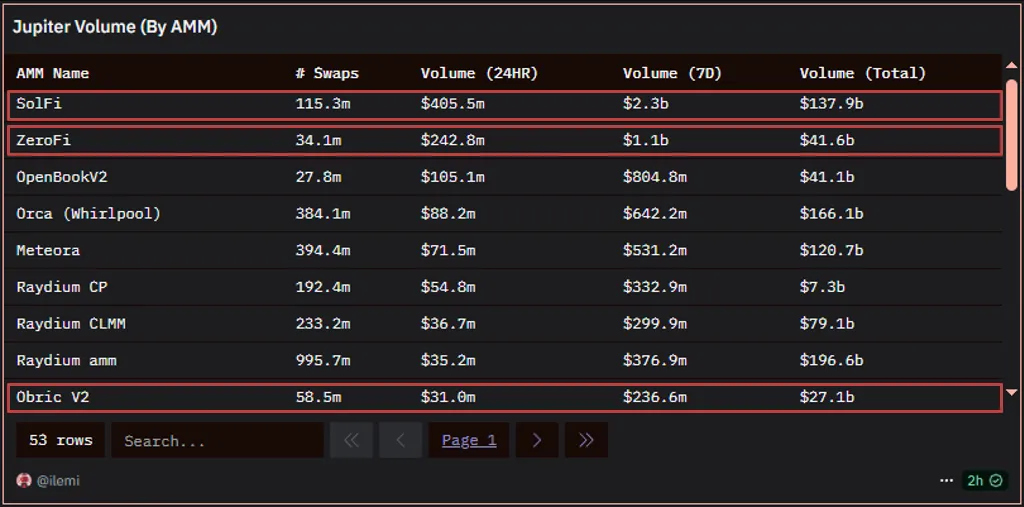The width and height of the screenshot is (1024, 507).
Task: Go to the first page (double-left arrow)
Action: [x=351, y=440]
